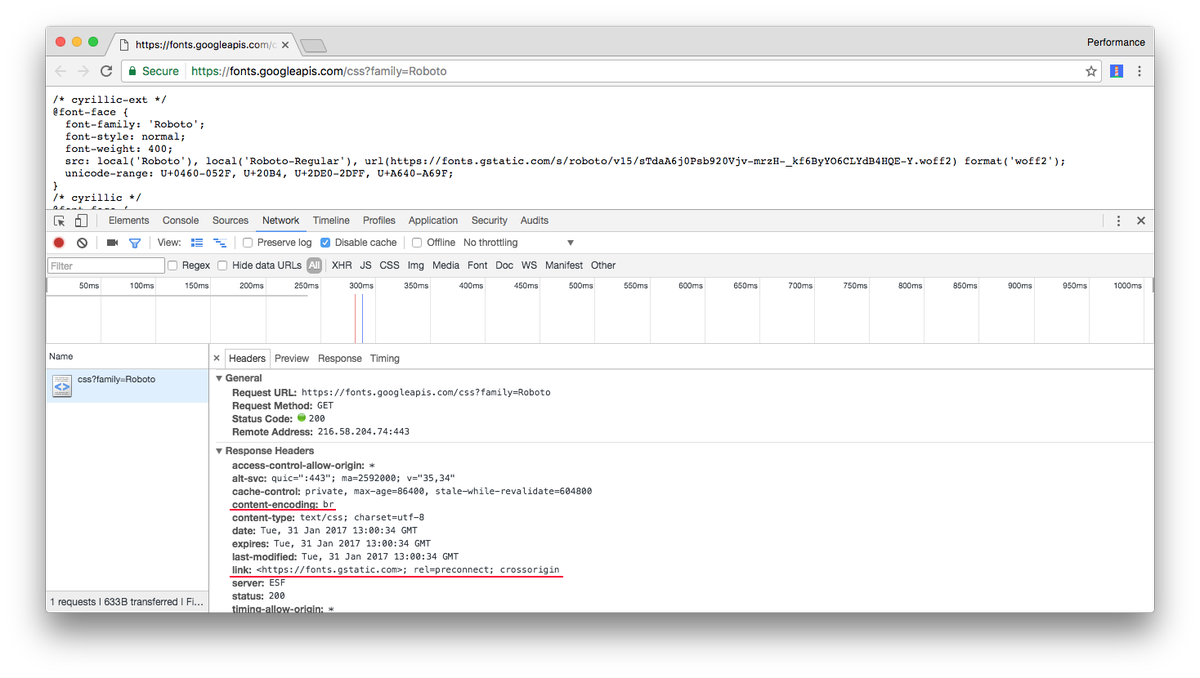Viewport: 1200px width, 678px height.
Task: Open the Security panel tab
Action: tap(489, 221)
